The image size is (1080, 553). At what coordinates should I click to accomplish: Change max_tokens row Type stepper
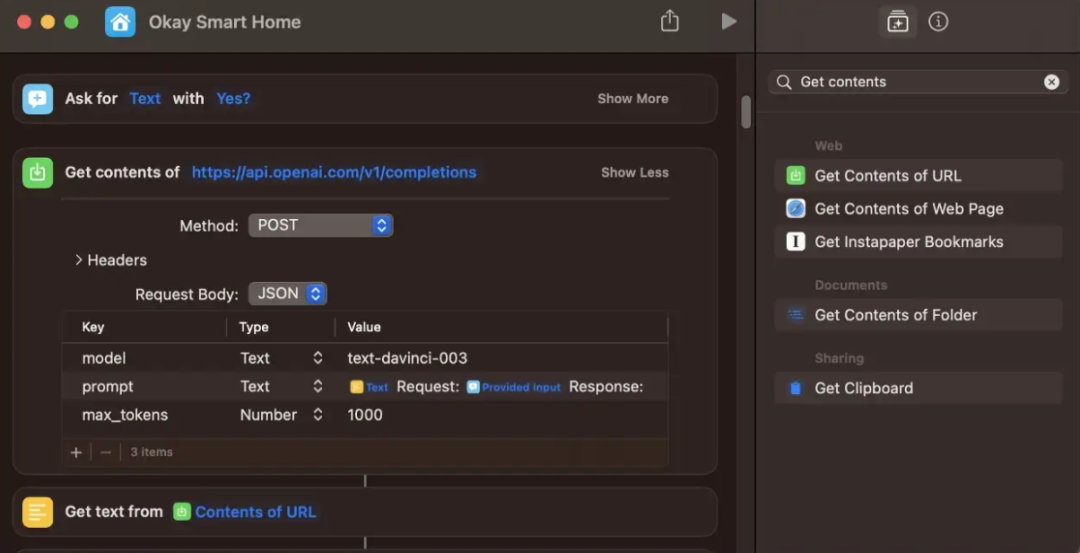tap(318, 415)
